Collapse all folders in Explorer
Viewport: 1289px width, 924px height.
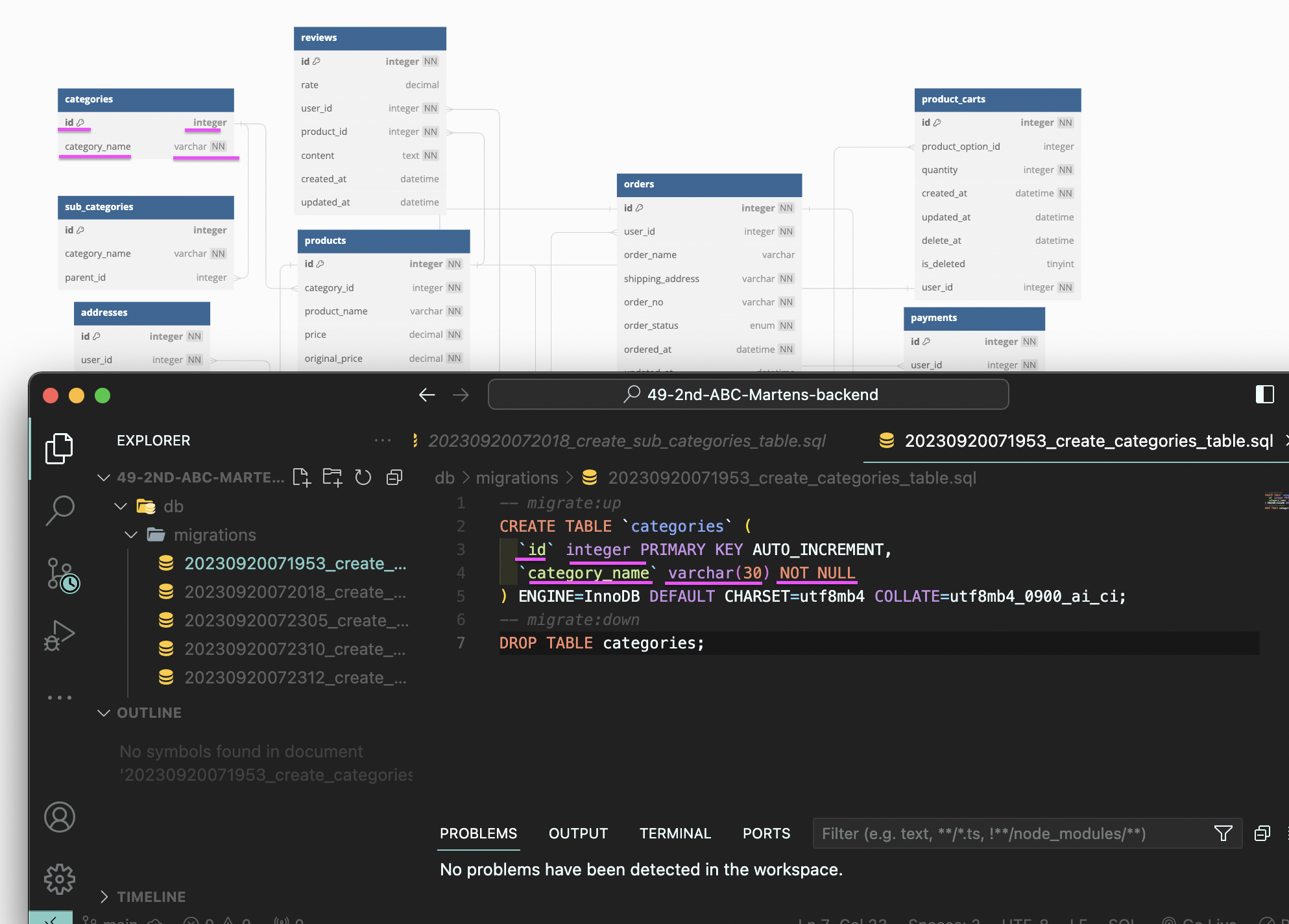click(394, 478)
